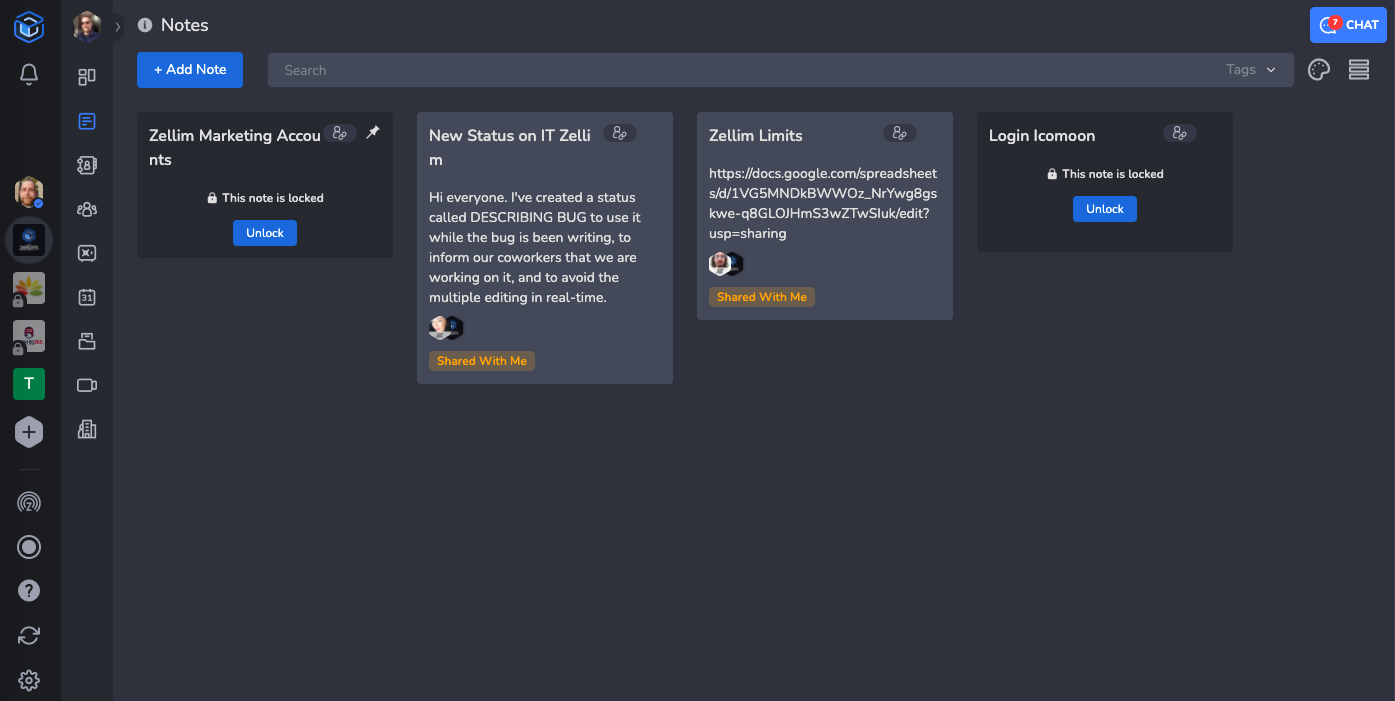Click the Add Note button
1395x701 pixels.
tap(190, 70)
